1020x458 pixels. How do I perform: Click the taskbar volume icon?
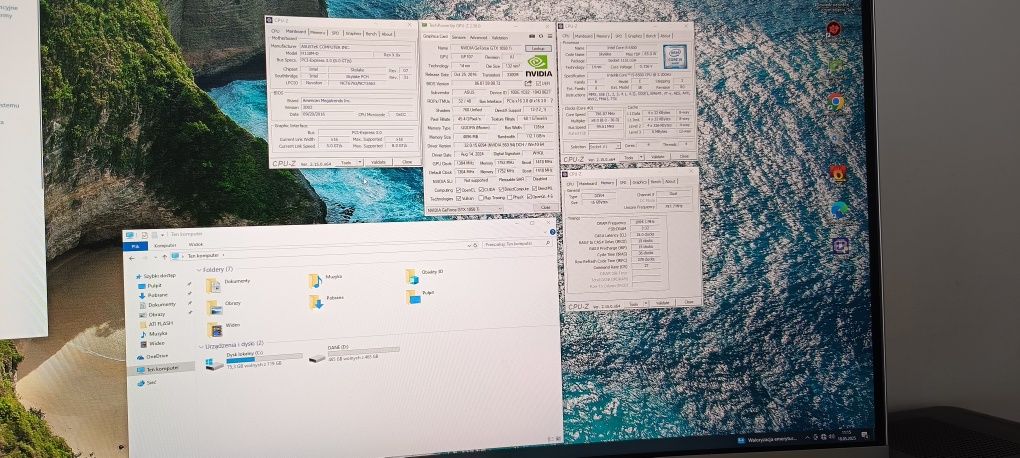[831, 437]
